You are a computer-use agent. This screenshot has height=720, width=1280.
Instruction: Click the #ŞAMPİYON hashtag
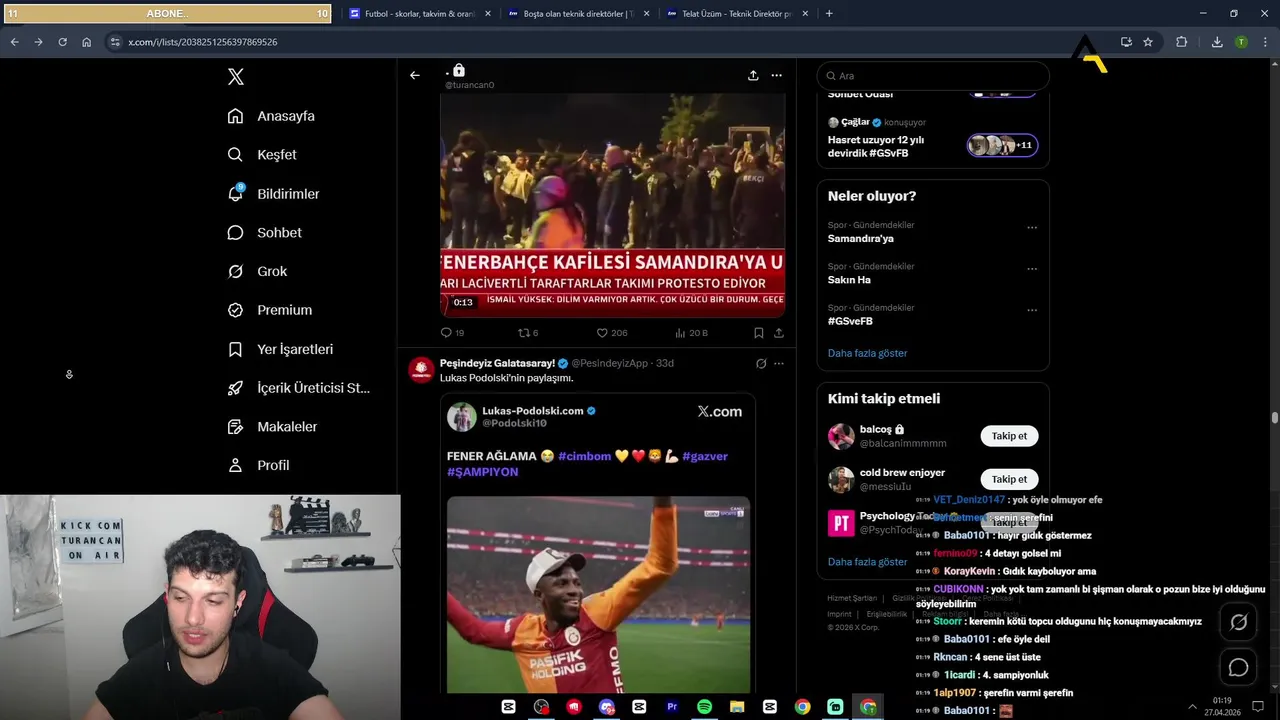tap(483, 472)
